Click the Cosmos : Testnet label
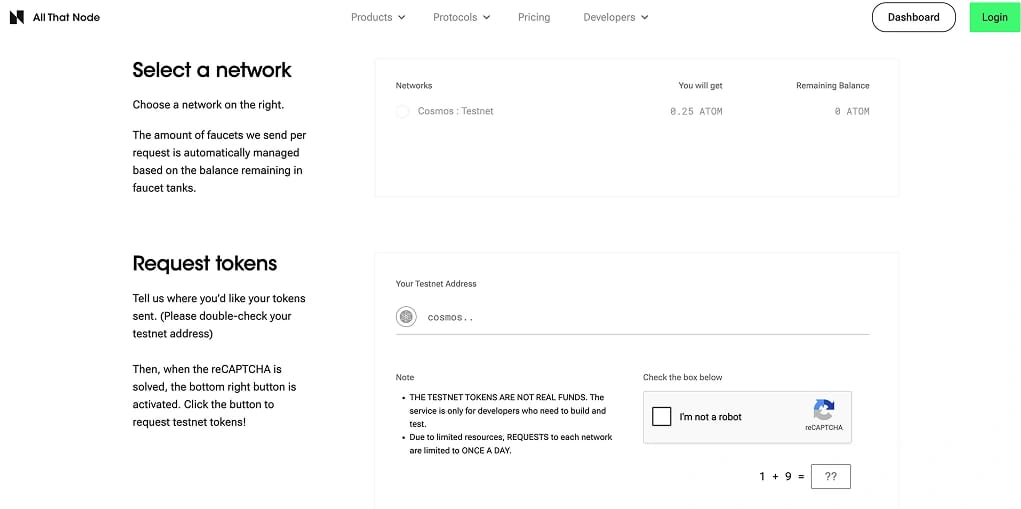1021x509 pixels. tap(455, 111)
